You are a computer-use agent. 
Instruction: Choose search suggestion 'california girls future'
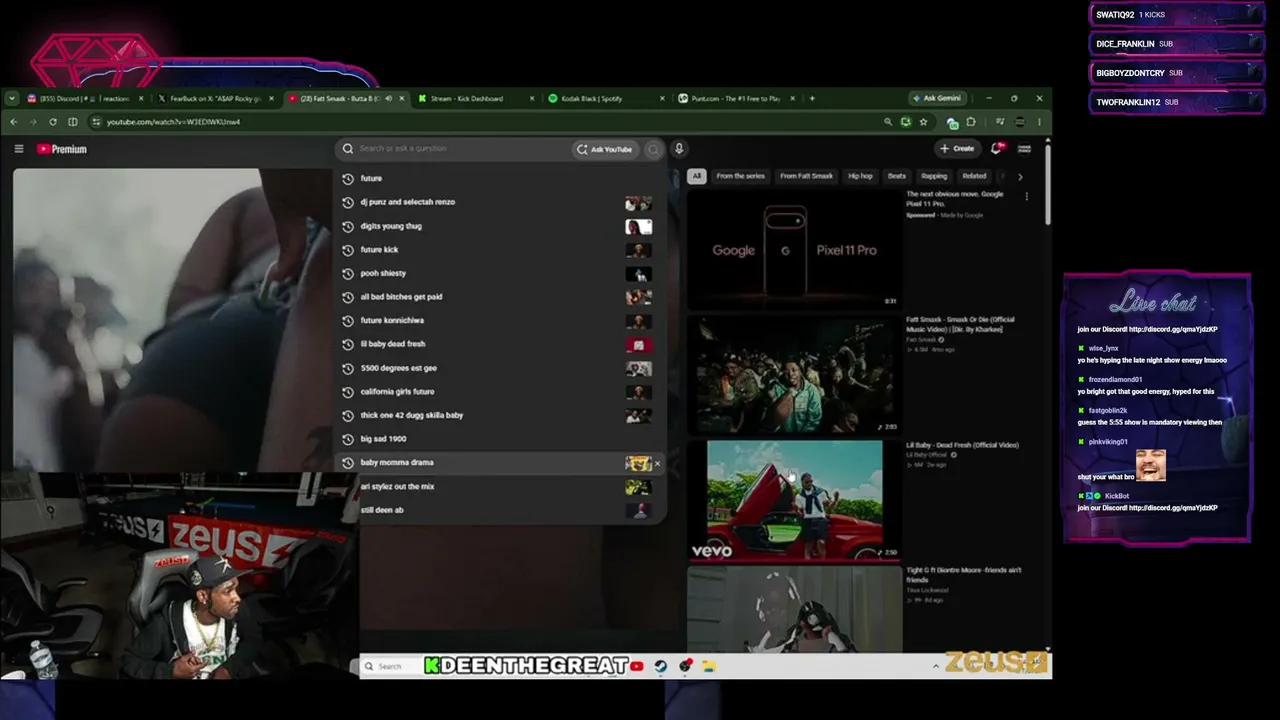[500, 392]
